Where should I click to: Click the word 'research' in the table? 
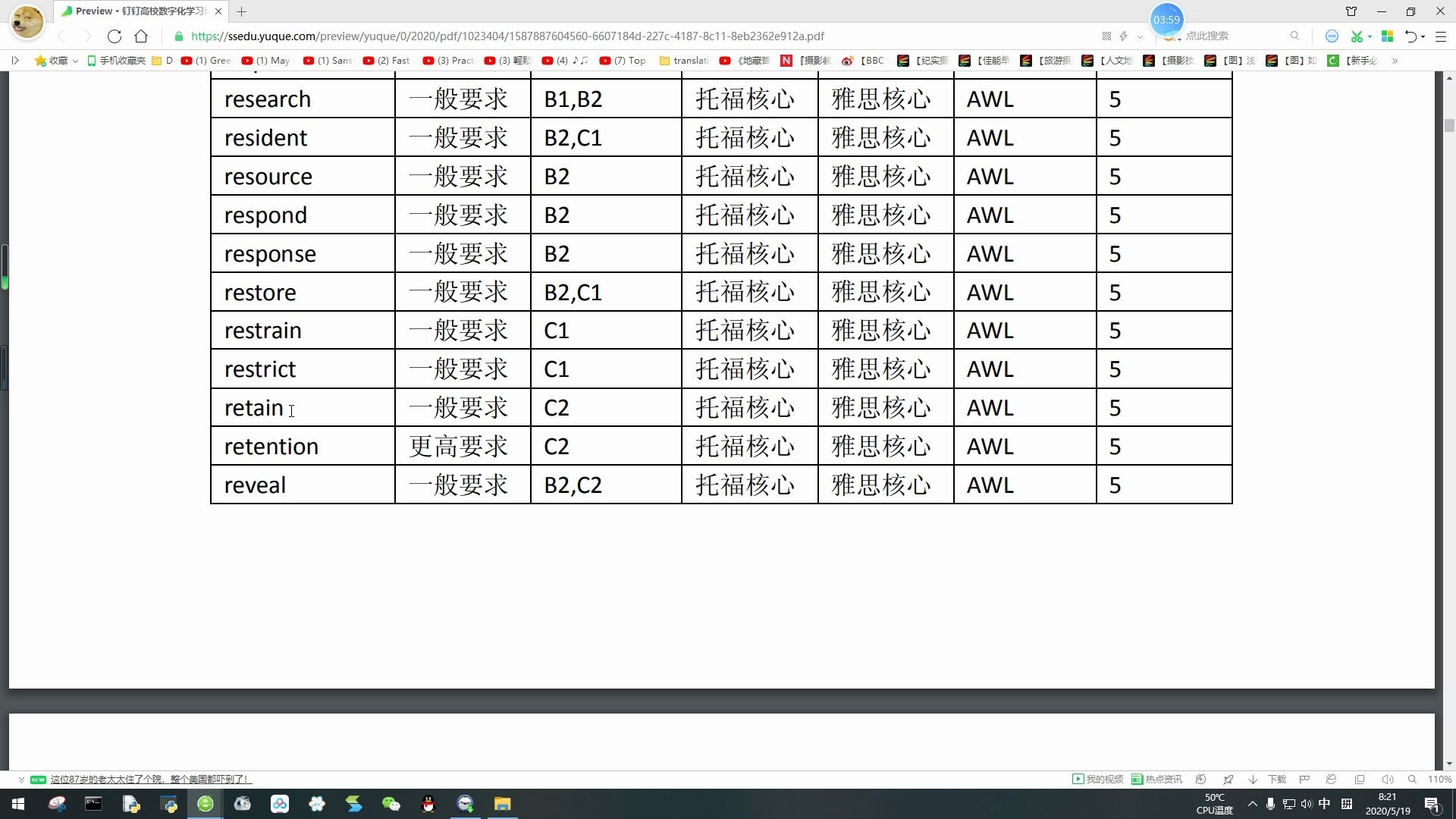coord(268,99)
